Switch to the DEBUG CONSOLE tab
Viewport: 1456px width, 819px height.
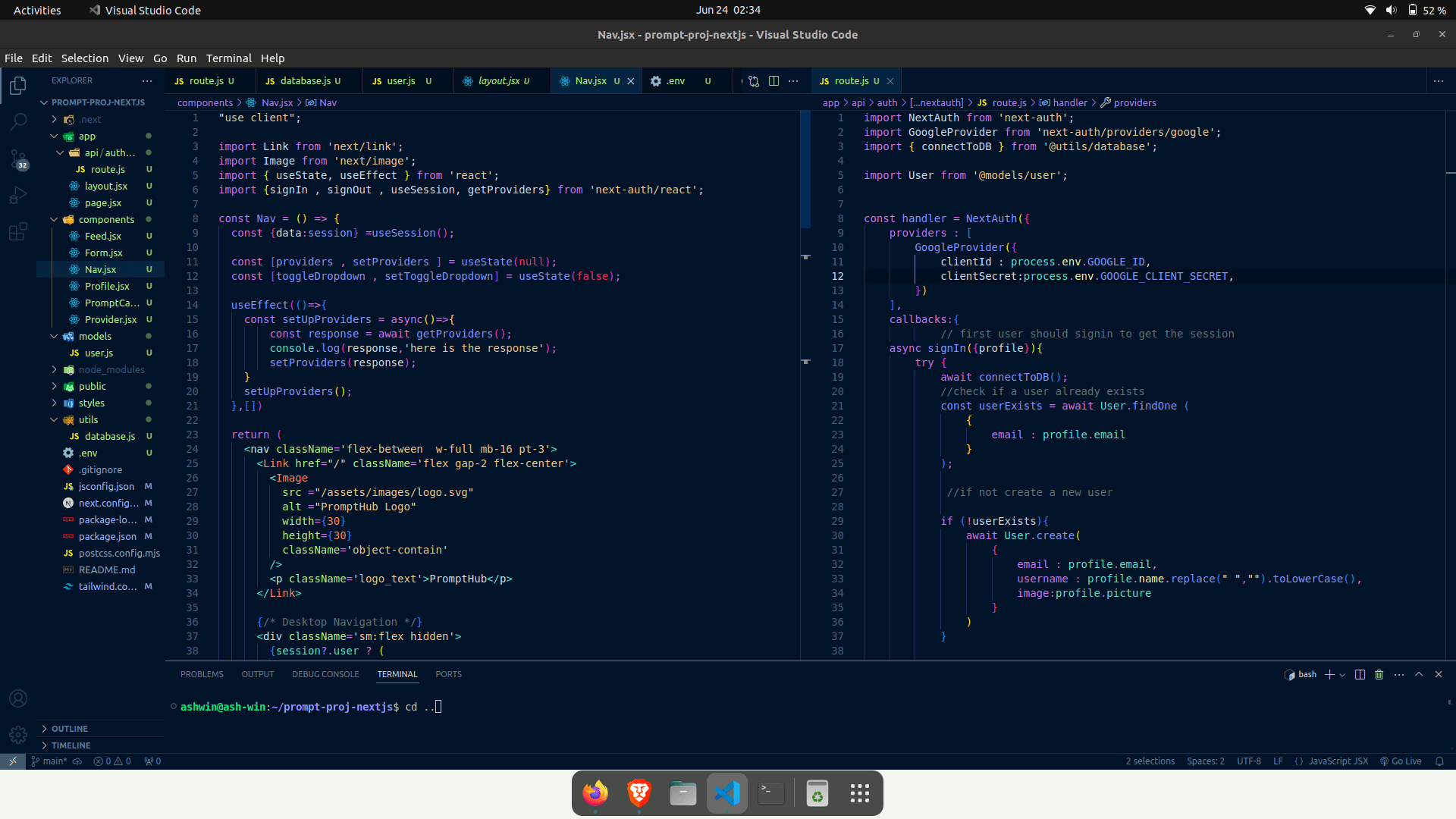[x=325, y=674]
